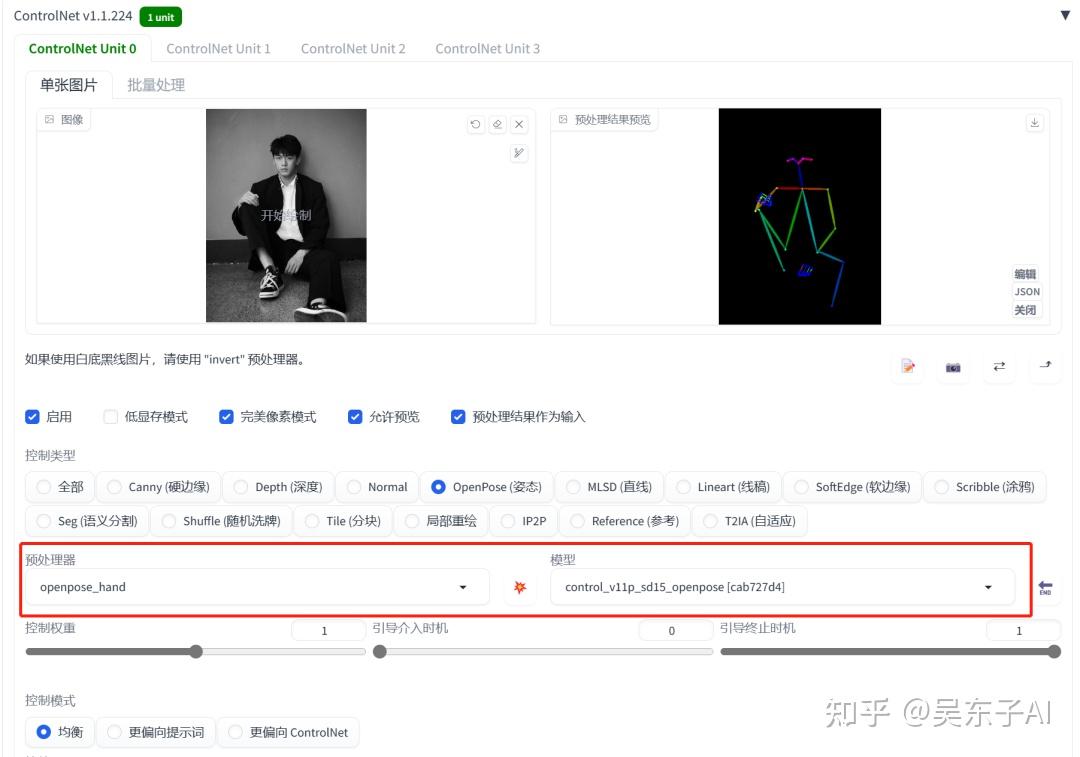The width and height of the screenshot is (1080, 757).
Task: Click the undo icon above the input image
Action: pos(475,124)
